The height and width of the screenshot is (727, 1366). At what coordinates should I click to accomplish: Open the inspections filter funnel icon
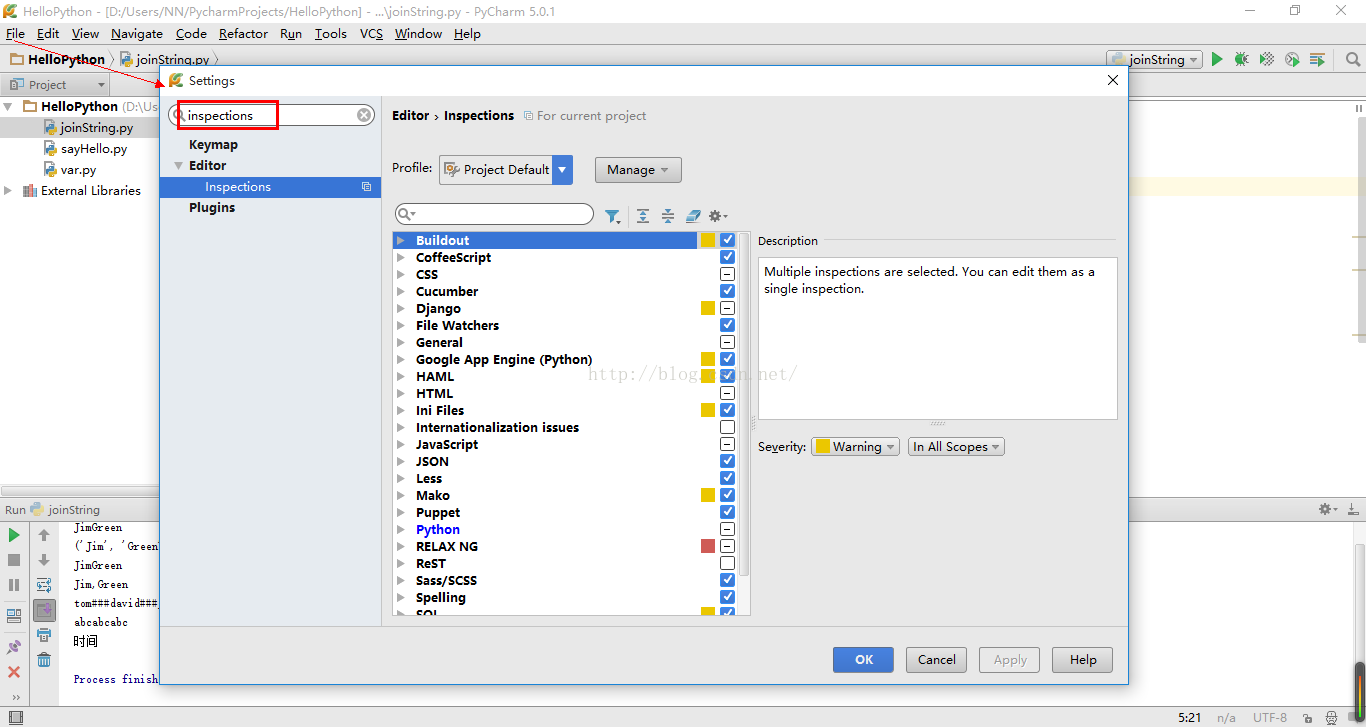613,215
